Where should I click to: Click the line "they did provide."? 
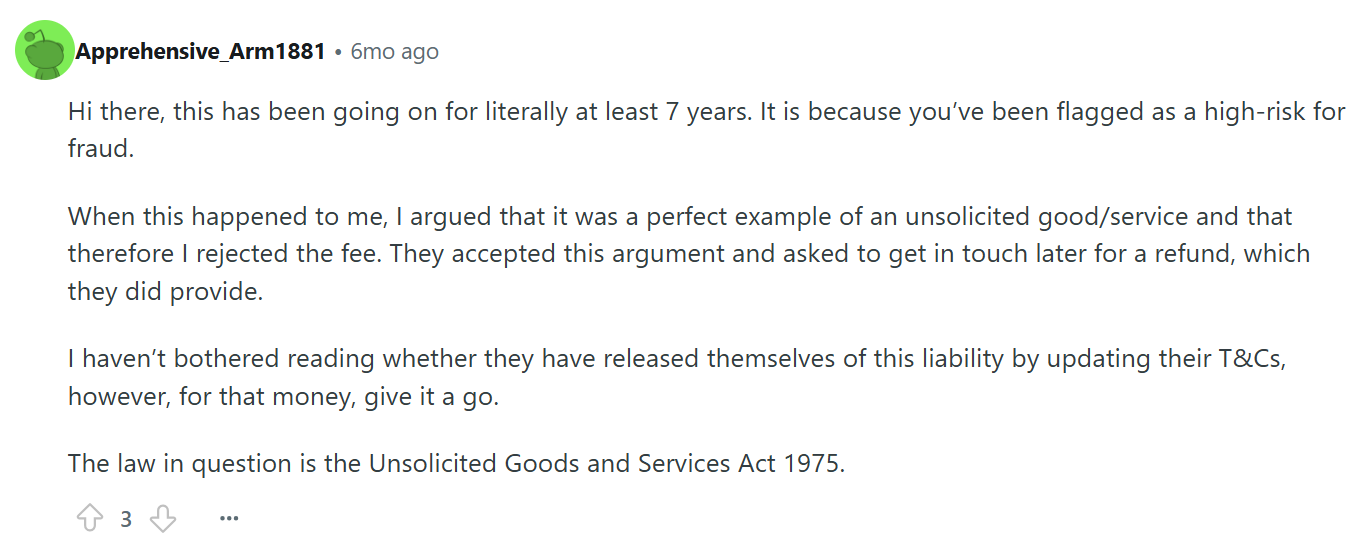click(x=165, y=292)
